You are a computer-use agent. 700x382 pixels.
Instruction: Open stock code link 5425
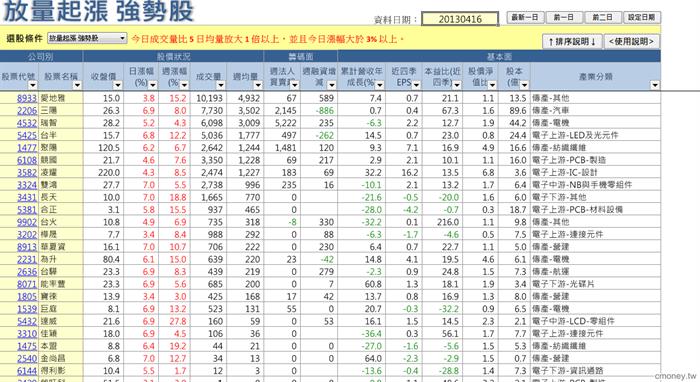27,135
